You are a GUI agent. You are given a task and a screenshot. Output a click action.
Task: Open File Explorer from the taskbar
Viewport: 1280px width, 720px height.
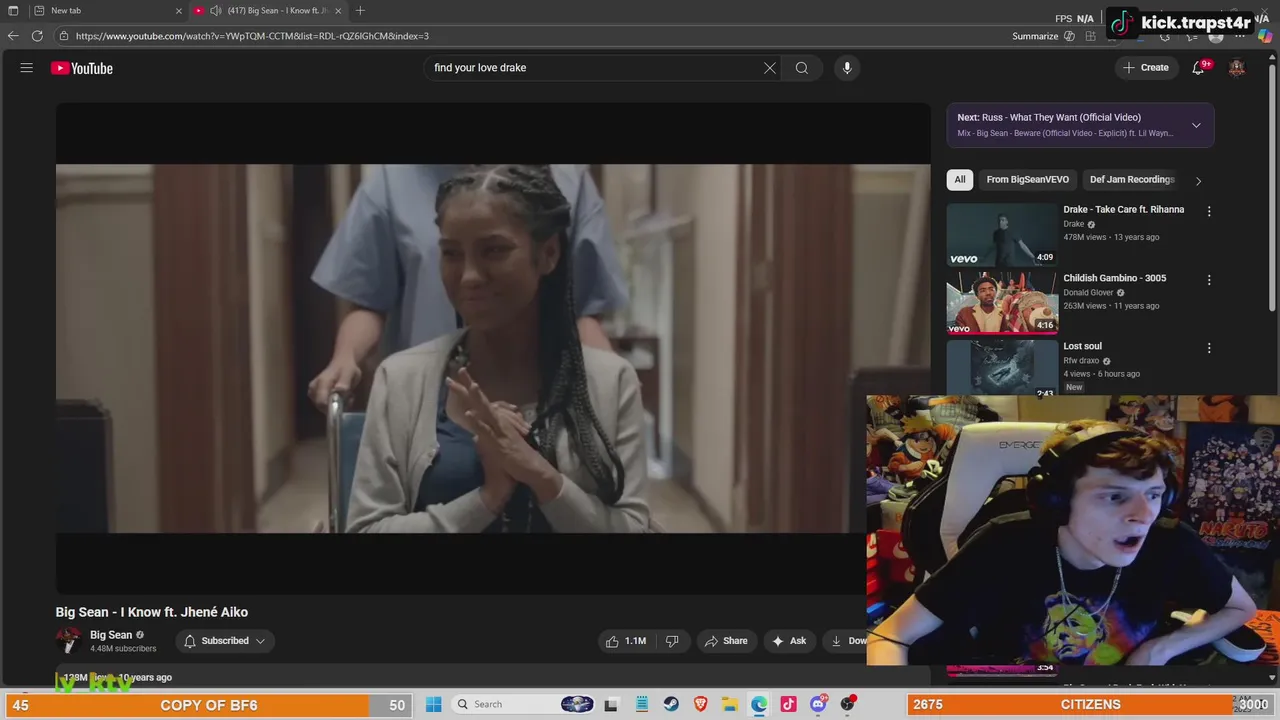pyautogui.click(x=730, y=704)
